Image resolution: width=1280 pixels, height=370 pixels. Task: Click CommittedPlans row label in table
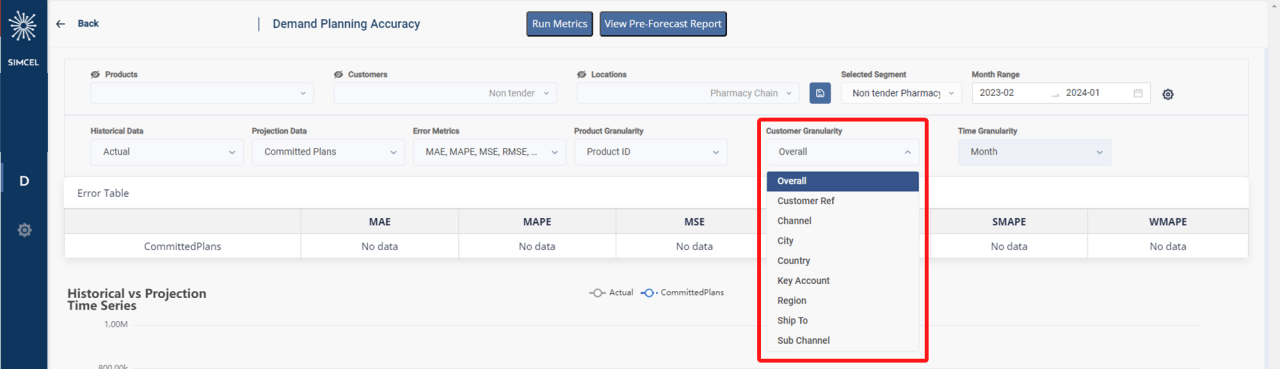pyautogui.click(x=183, y=246)
